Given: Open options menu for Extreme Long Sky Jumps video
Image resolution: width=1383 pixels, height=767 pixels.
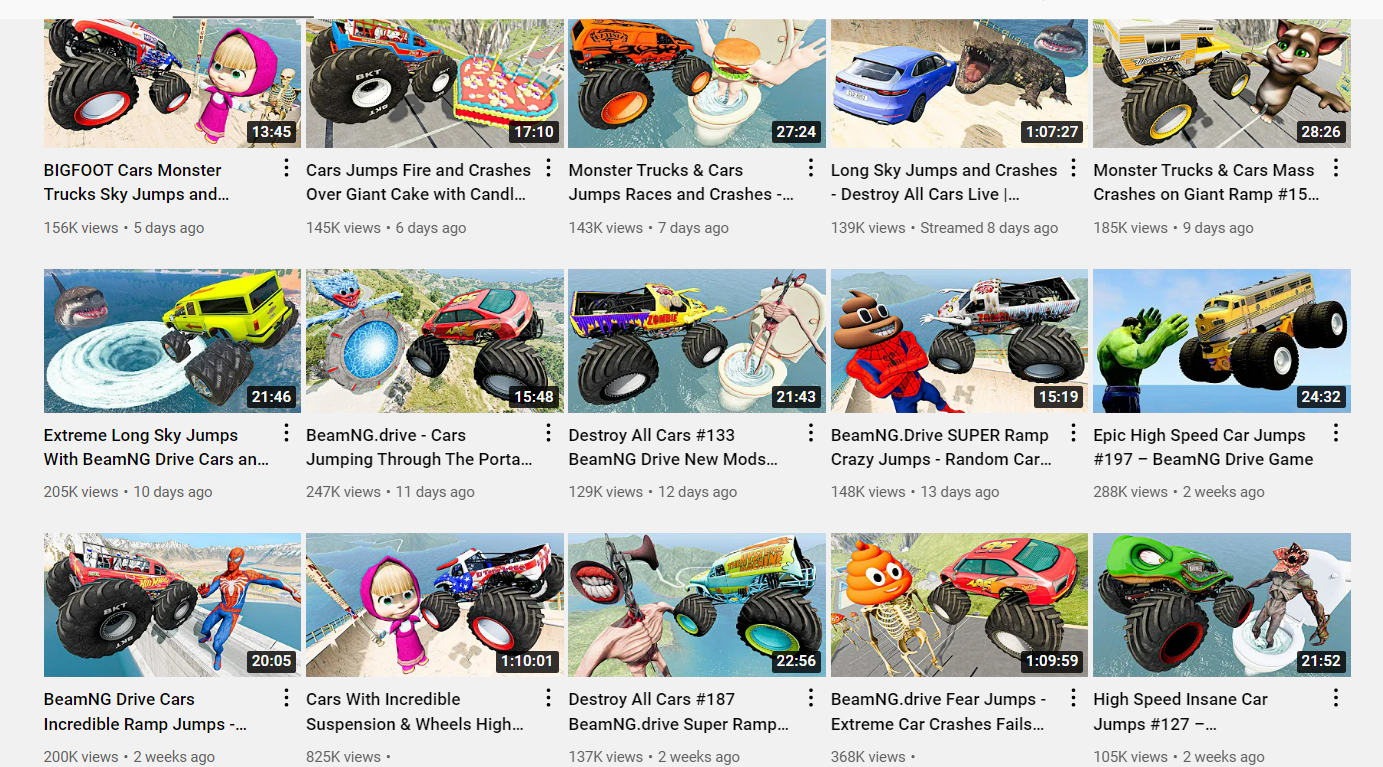Looking at the screenshot, I should 286,433.
